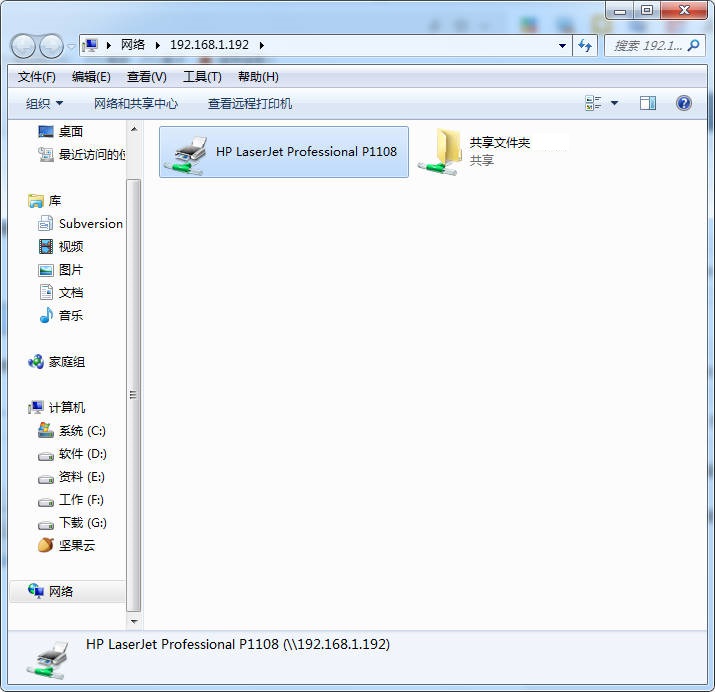Click the 文档 library icon
Image resolution: width=715 pixels, height=692 pixels.
point(46,292)
